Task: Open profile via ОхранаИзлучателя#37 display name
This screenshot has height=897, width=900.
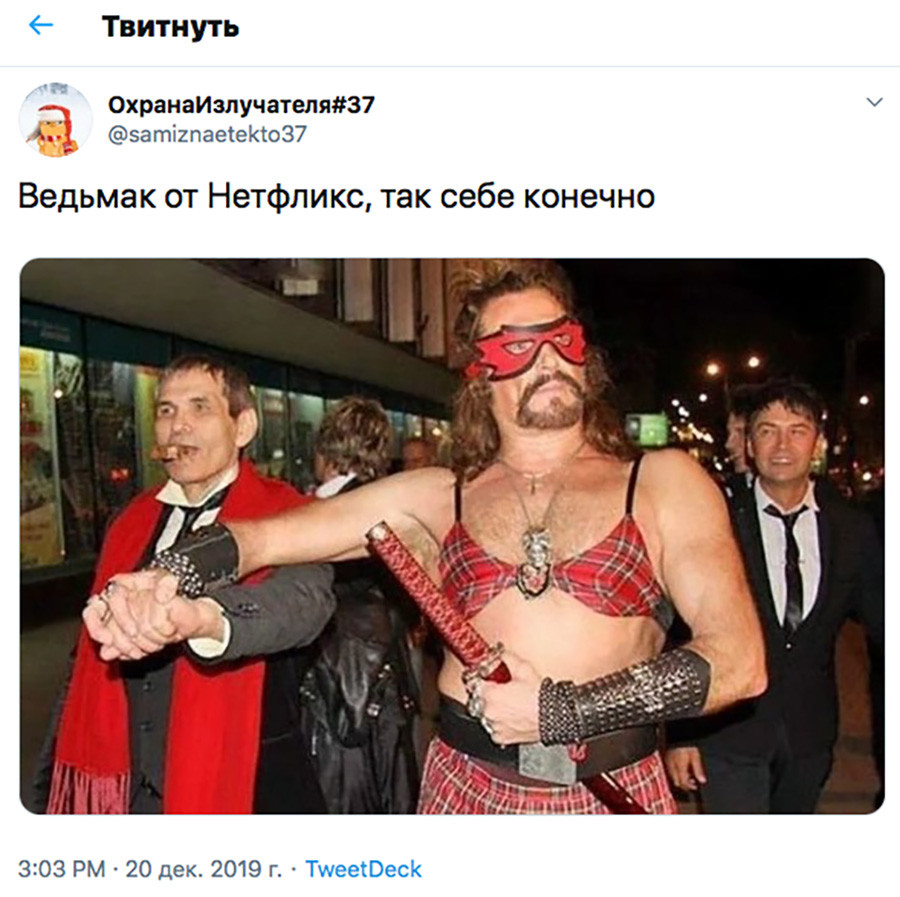Action: [x=241, y=104]
